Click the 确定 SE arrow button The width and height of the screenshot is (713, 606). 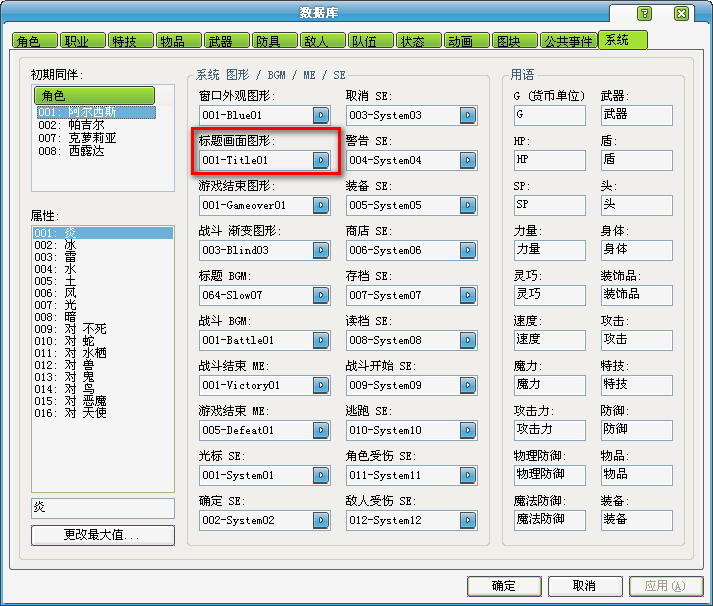tap(321, 520)
